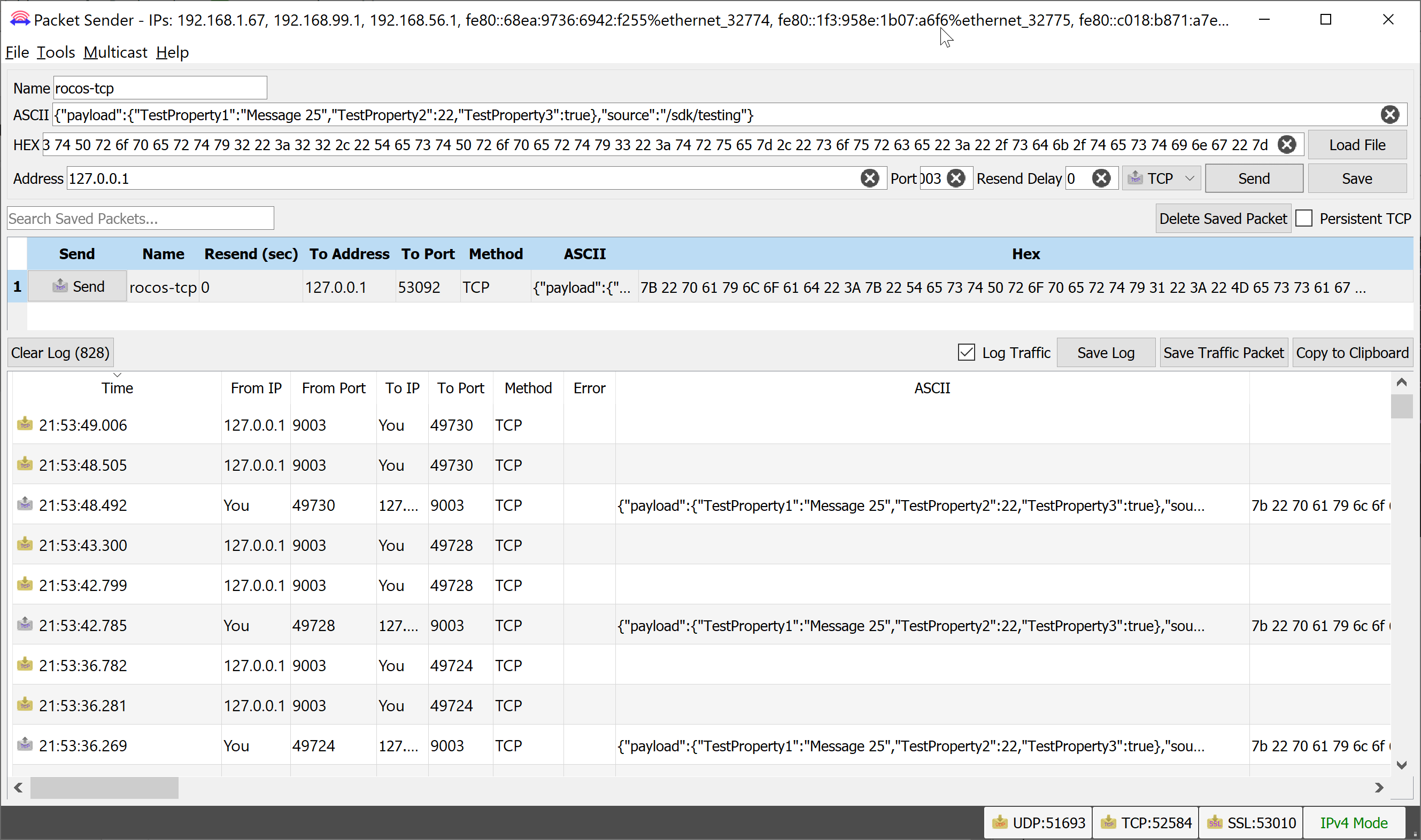This screenshot has height=840, width=1421.
Task: Open the Multicast menu
Action: click(115, 52)
